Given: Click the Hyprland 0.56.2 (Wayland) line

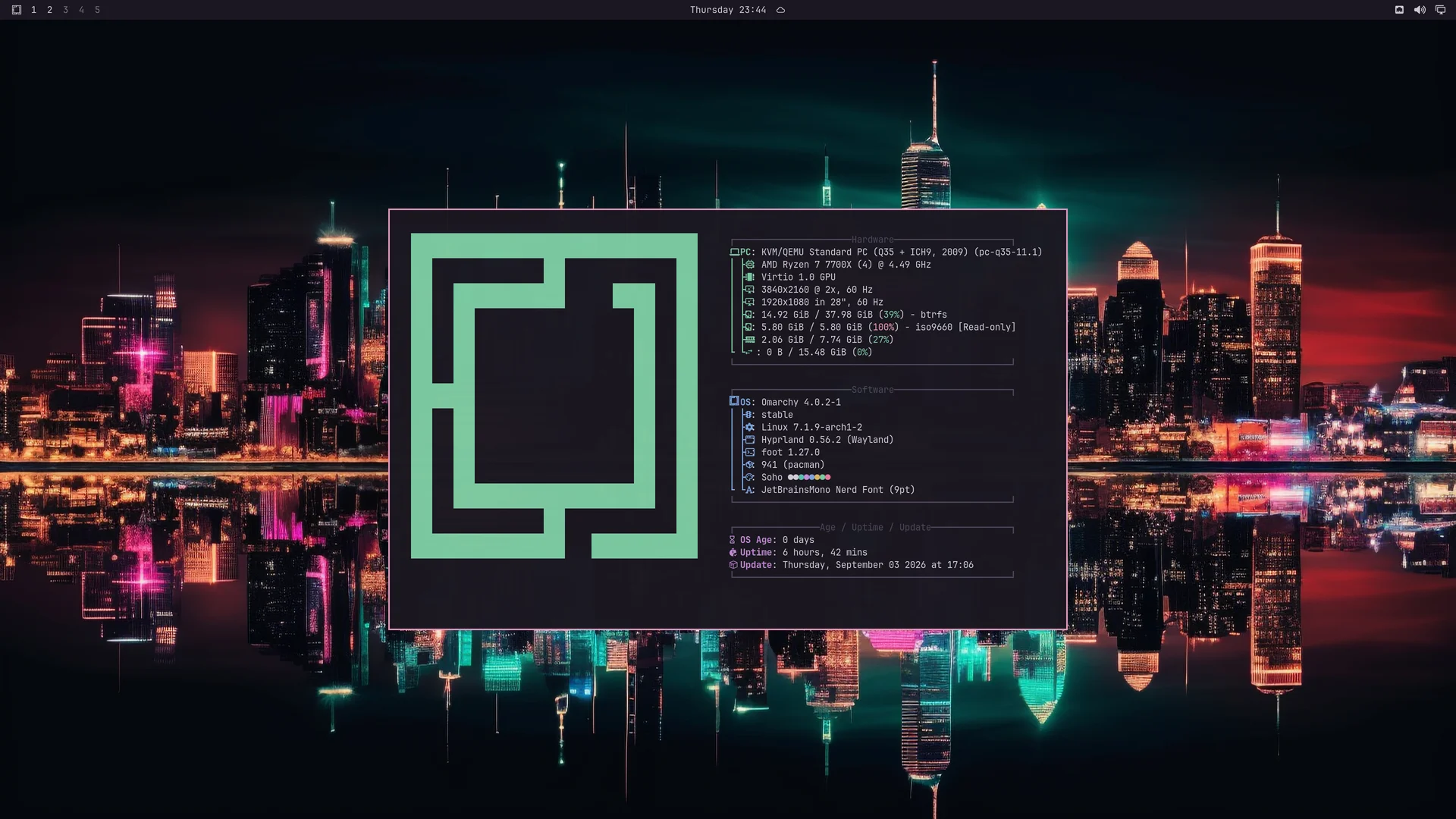Looking at the screenshot, I should click(827, 440).
